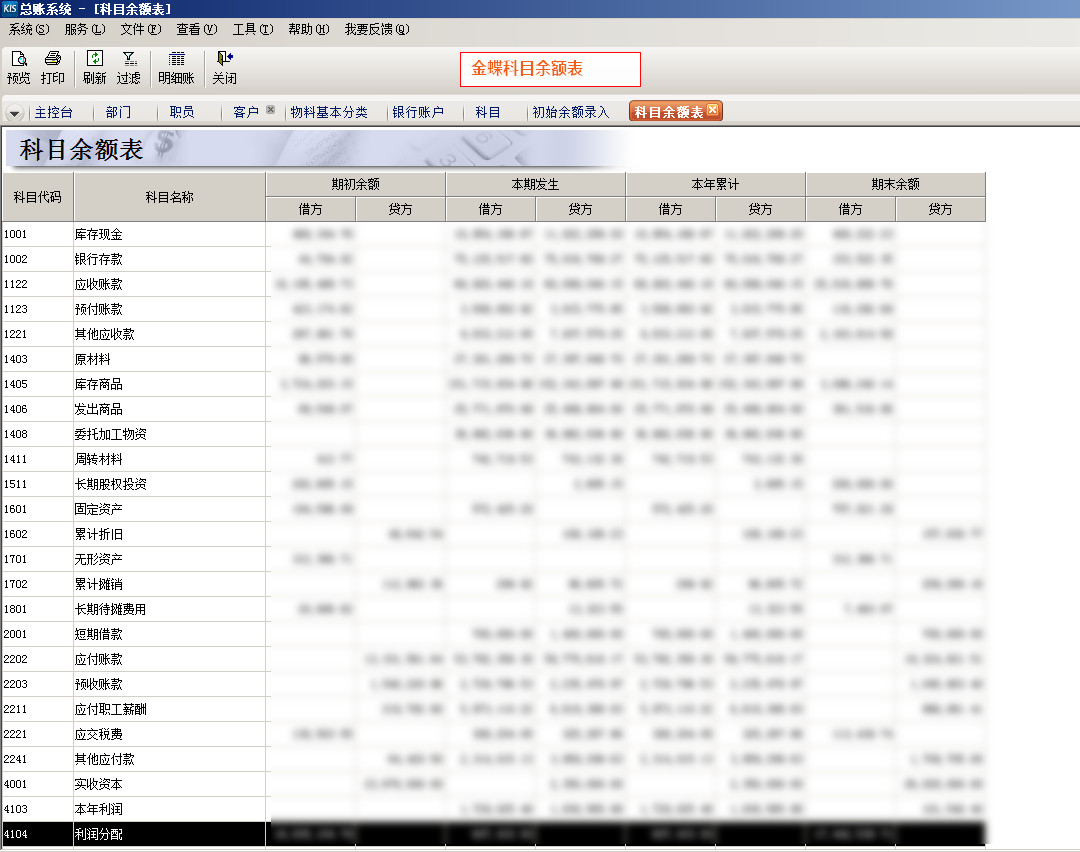Go to the 初始余额录入 tab
The width and height of the screenshot is (1080, 852).
pyautogui.click(x=570, y=113)
